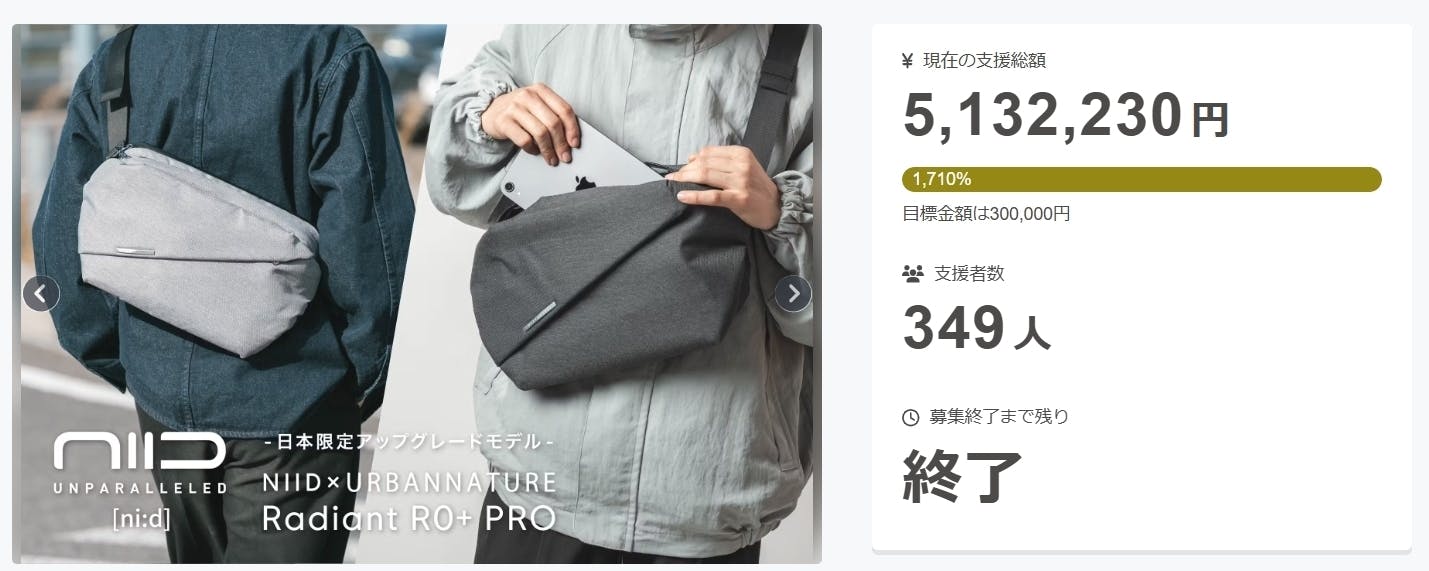Click the 終了 status text
Image resolution: width=1429 pixels, height=571 pixels.
[x=962, y=476]
